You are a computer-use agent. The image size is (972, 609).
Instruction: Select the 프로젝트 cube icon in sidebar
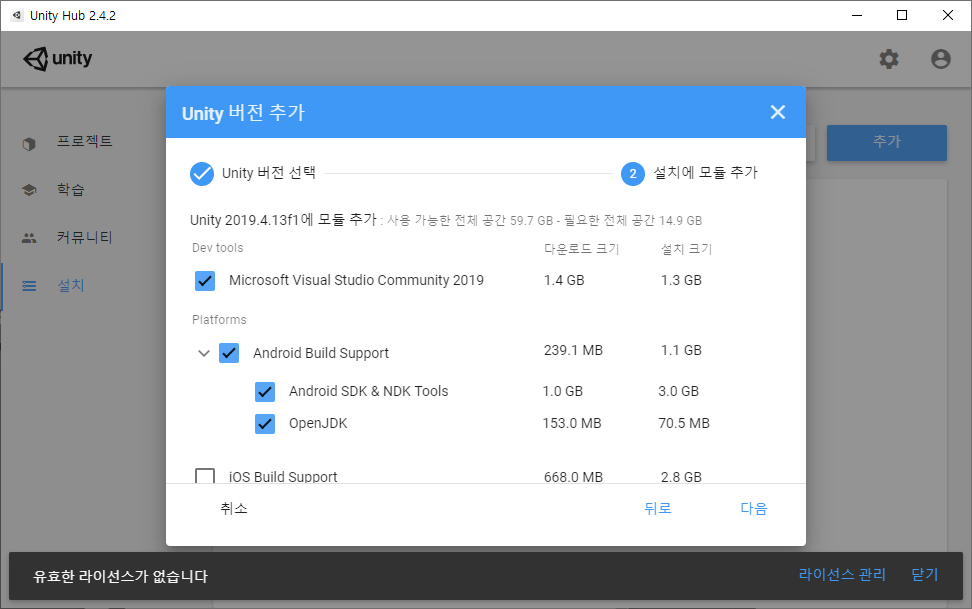29,144
